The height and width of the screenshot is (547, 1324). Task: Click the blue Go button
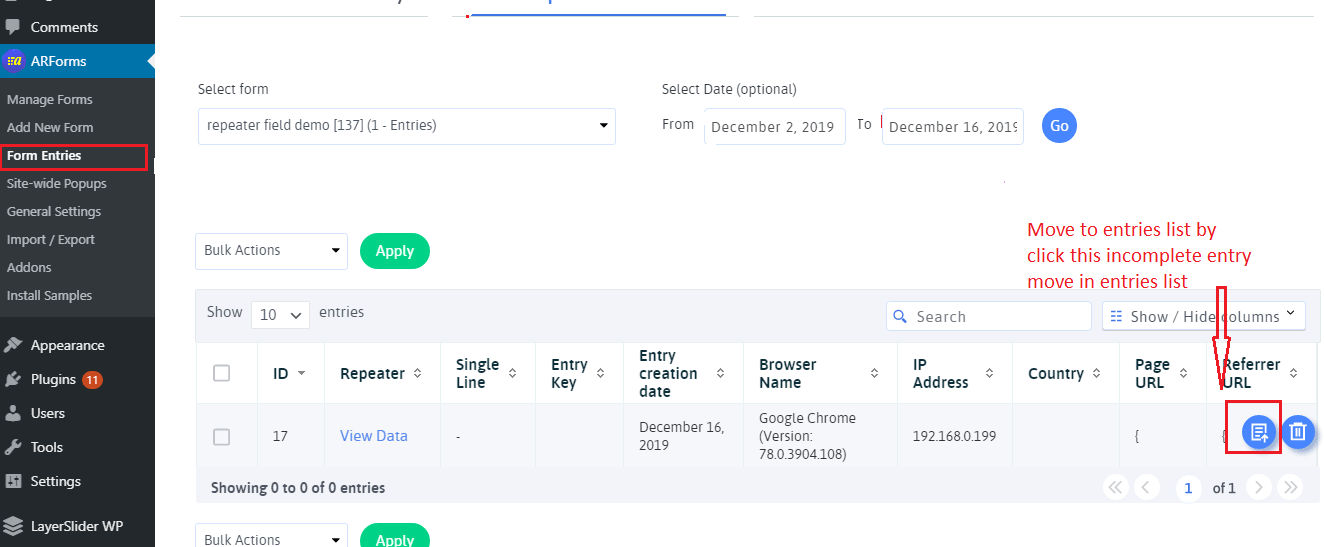[x=1059, y=126]
